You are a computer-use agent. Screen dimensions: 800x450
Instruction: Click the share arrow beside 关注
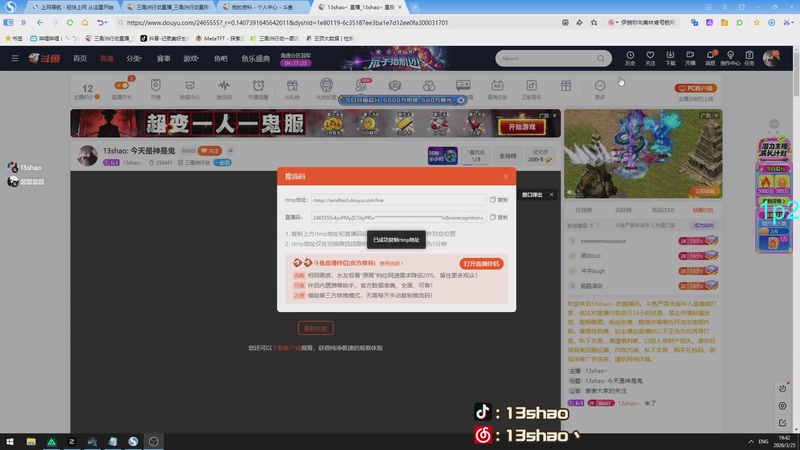click(x=231, y=151)
